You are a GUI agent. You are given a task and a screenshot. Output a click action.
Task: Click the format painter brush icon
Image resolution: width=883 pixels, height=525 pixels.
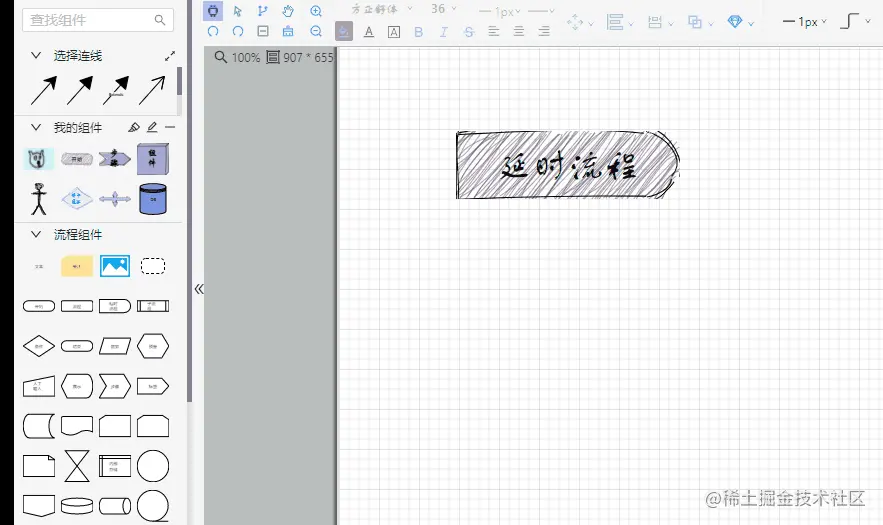pos(288,32)
